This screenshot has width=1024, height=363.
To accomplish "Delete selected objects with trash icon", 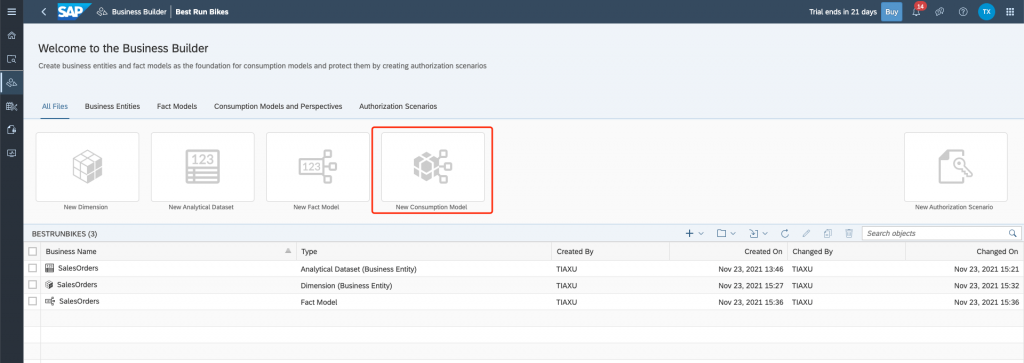I will click(x=849, y=233).
